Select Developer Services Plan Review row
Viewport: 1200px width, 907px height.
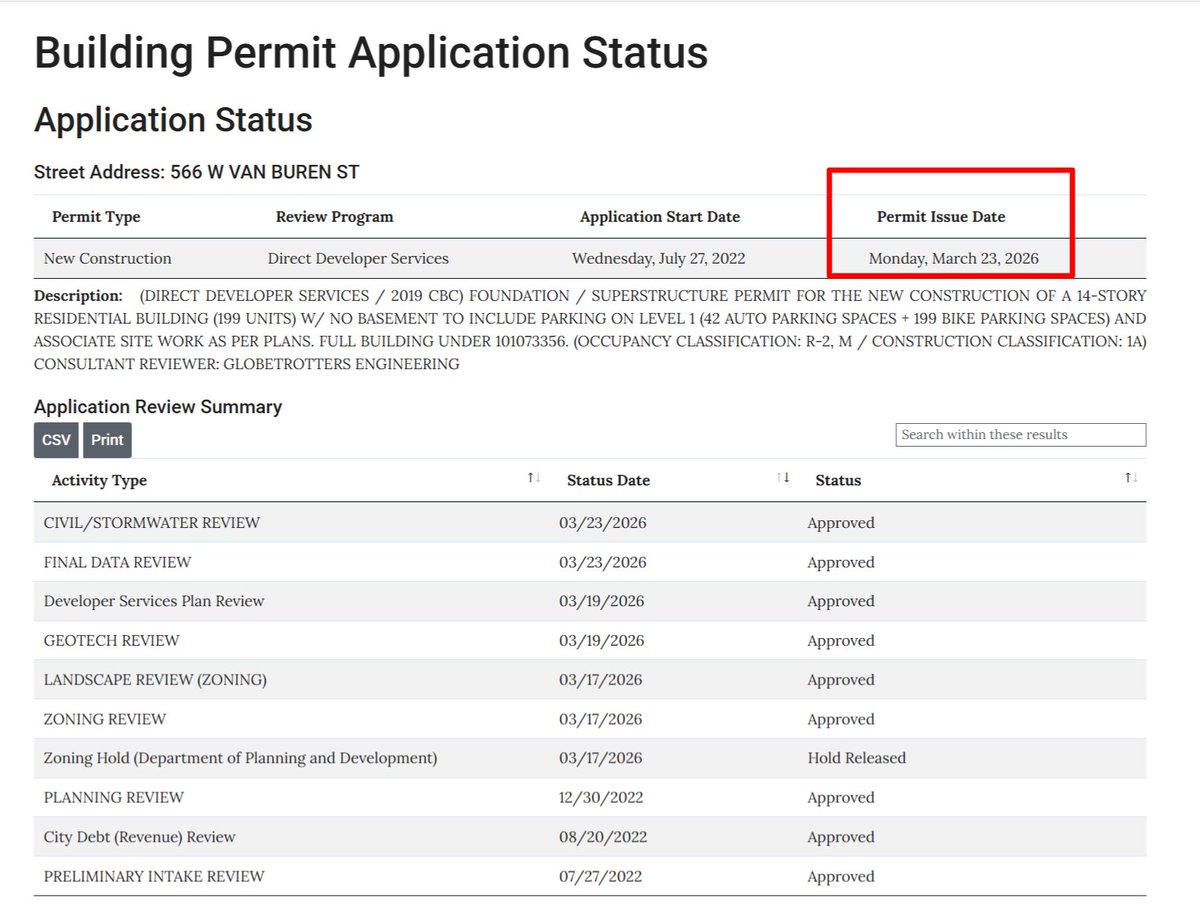pos(590,601)
